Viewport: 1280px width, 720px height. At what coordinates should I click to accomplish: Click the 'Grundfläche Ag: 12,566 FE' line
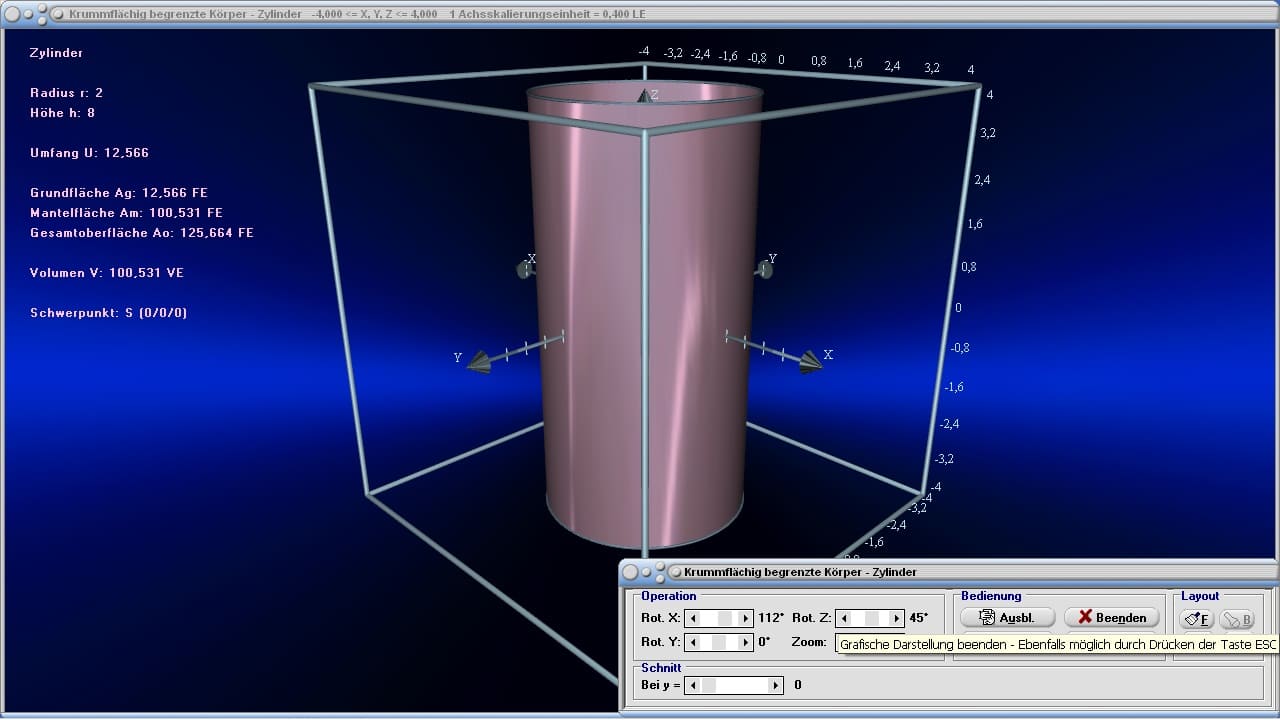(119, 193)
